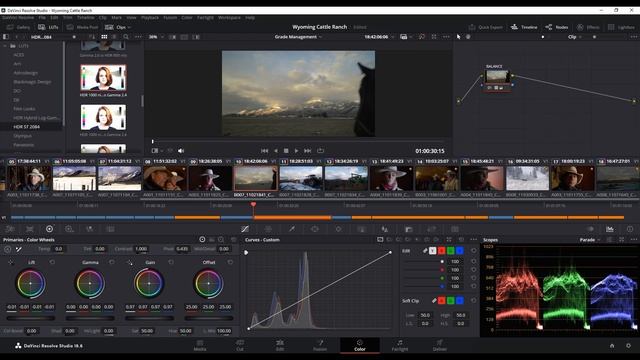The image size is (640, 360).
Task: Show the Scopes panel icon
Action: (610, 229)
